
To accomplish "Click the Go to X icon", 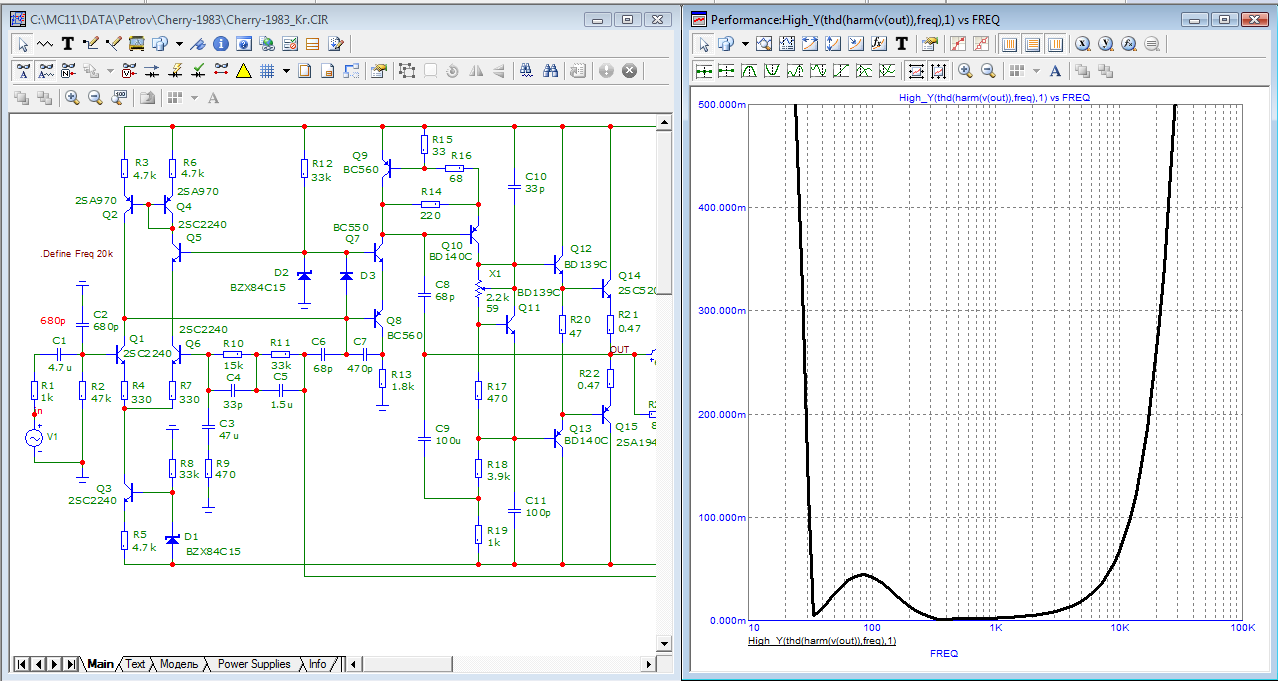I will [x=1082, y=44].
